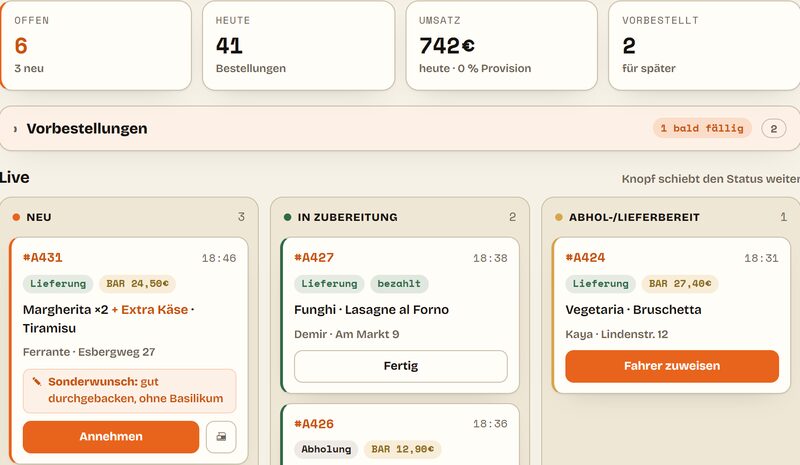Click the Lieferung tag on order #A431

(58, 284)
